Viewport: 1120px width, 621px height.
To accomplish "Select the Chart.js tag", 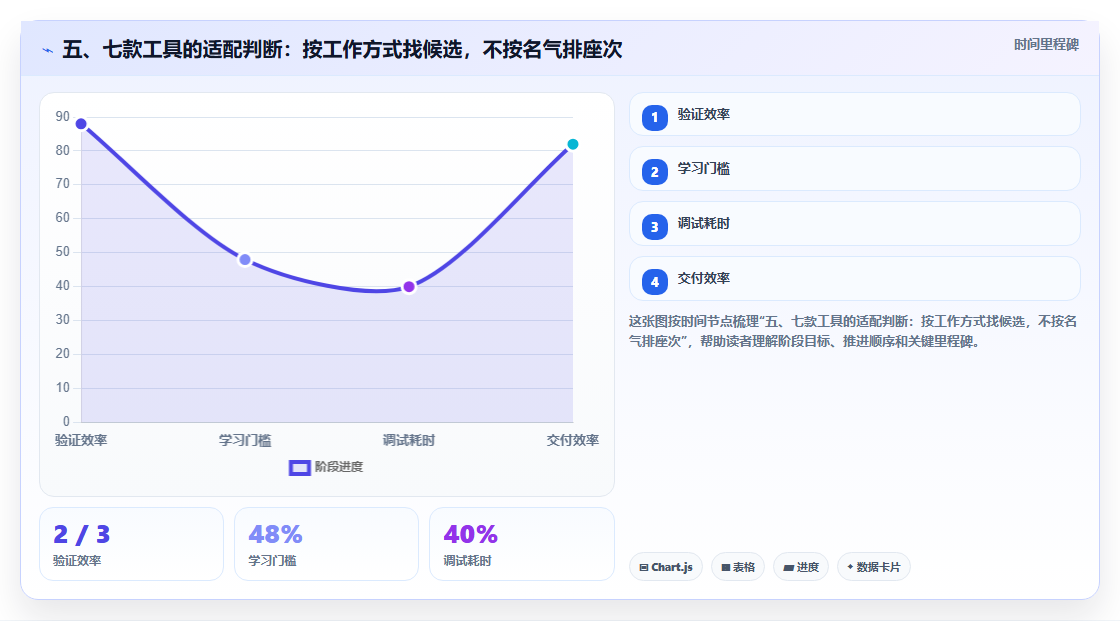I will (666, 567).
